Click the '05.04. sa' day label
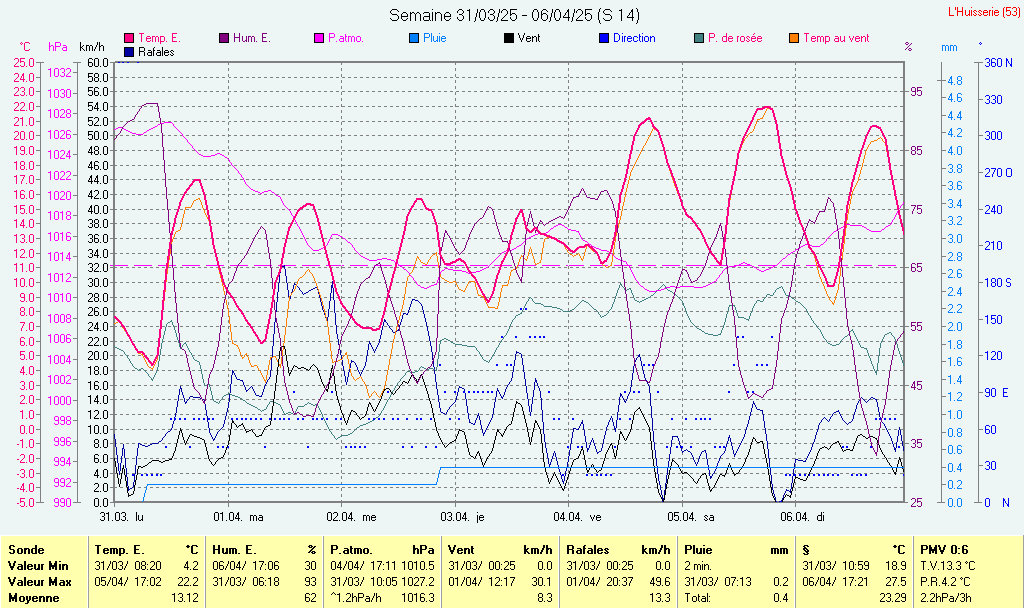This screenshot has width=1024, height=608. (x=691, y=517)
